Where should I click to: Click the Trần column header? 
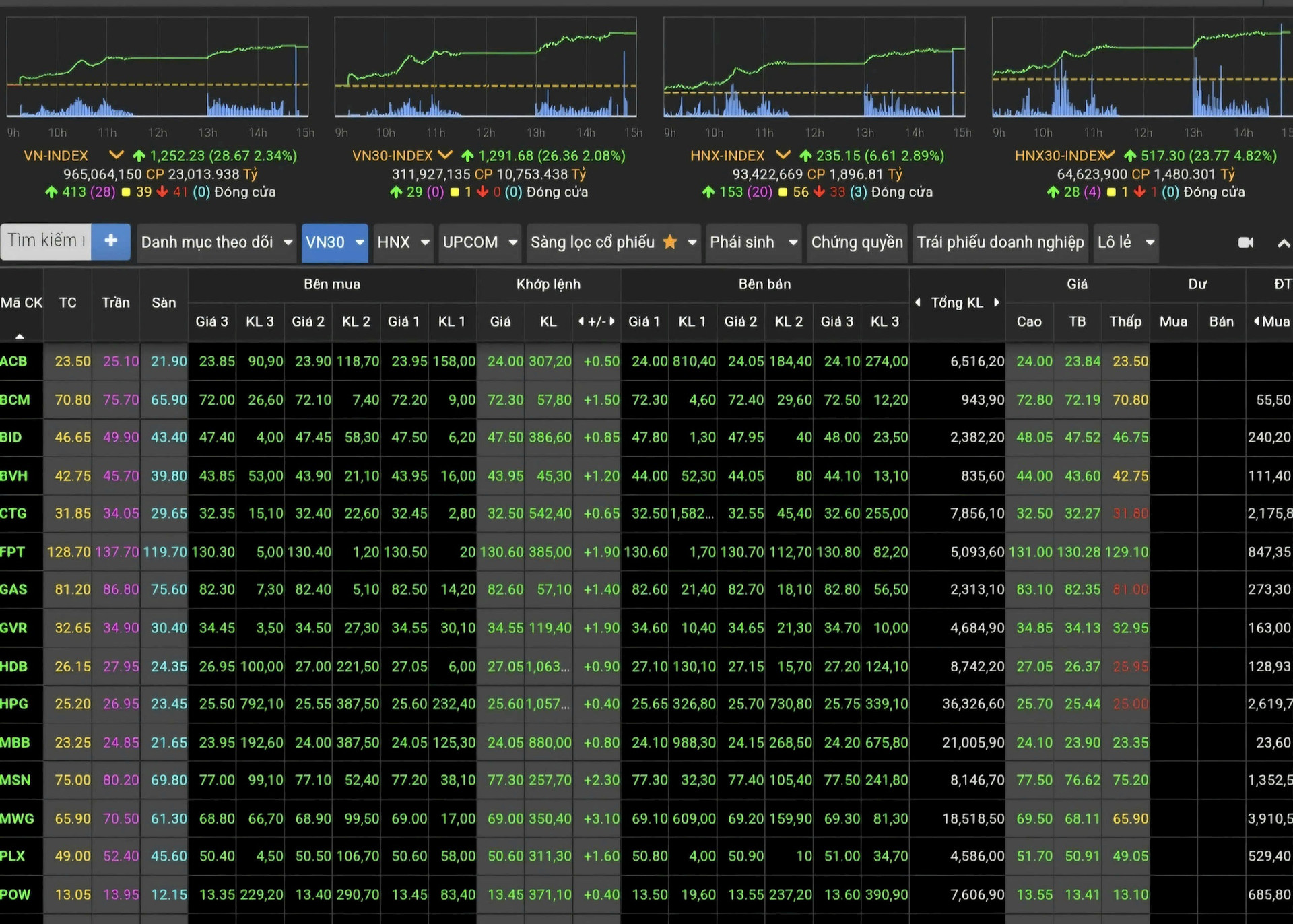[x=116, y=303]
